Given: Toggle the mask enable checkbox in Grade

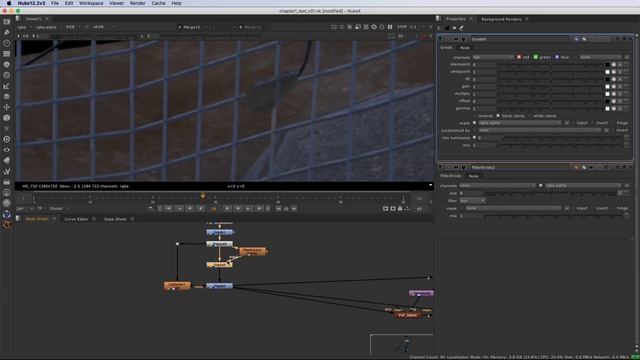Looking at the screenshot, I should pos(474,123).
